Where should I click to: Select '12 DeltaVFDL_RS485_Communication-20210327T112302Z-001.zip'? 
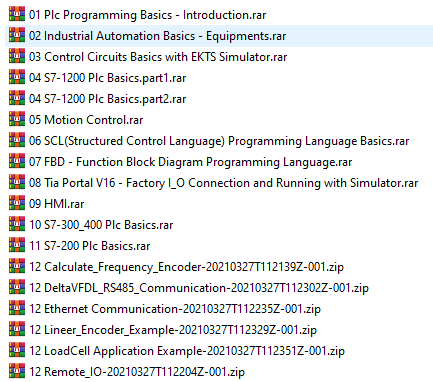[x=199, y=288]
